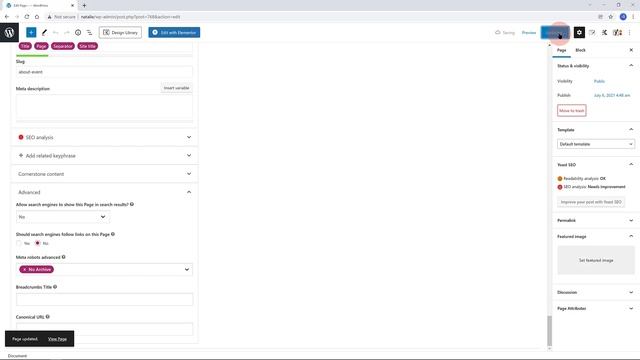Open the allow search results No dropdown
This screenshot has width=640, height=360.
pos(62,217)
